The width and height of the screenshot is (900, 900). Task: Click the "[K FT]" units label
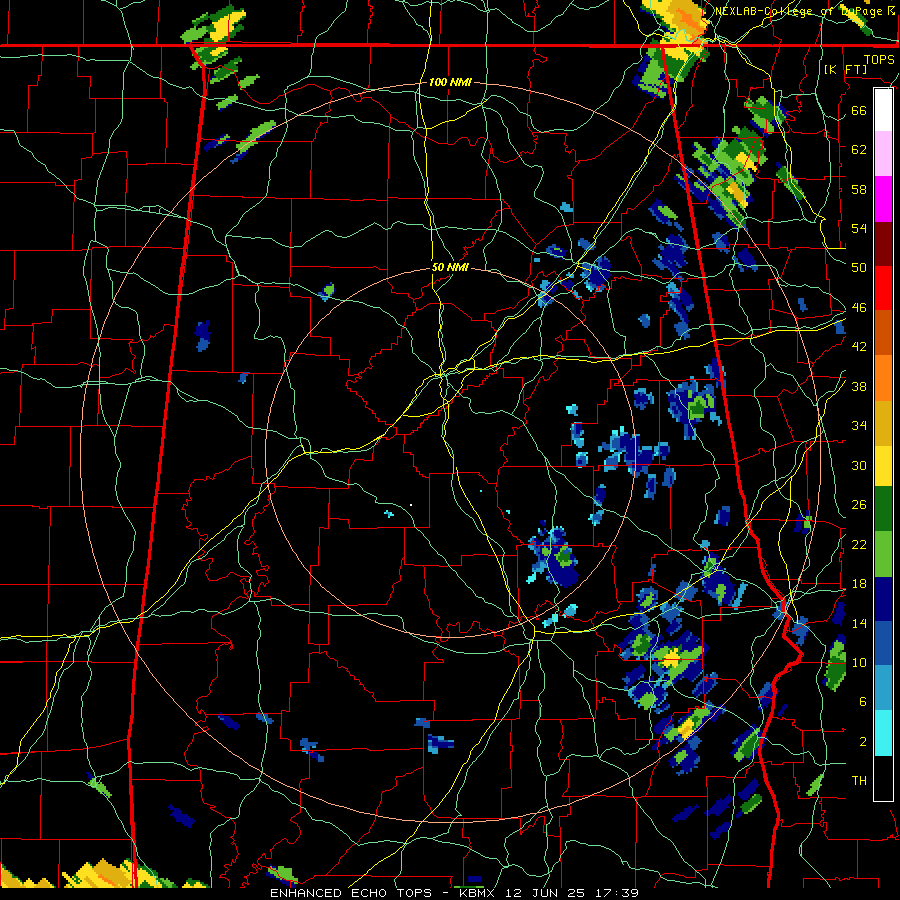coord(846,69)
